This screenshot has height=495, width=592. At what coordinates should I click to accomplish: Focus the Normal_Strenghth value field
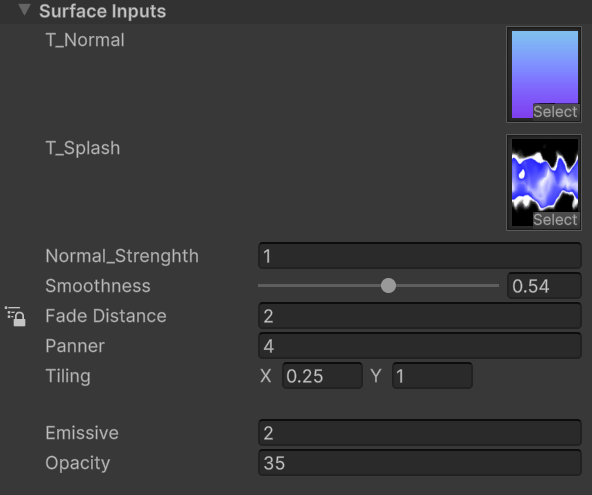[420, 256]
